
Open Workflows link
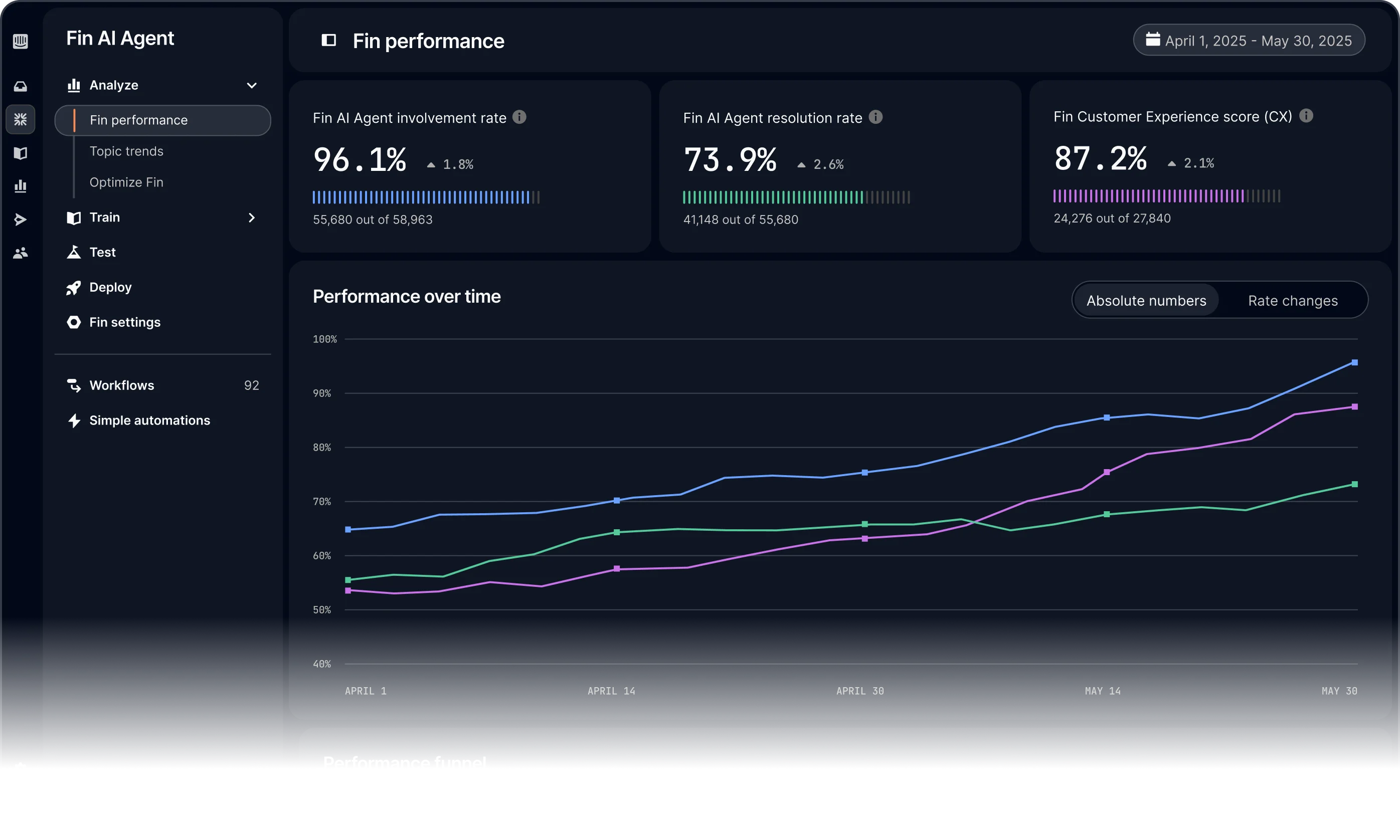[122, 385]
